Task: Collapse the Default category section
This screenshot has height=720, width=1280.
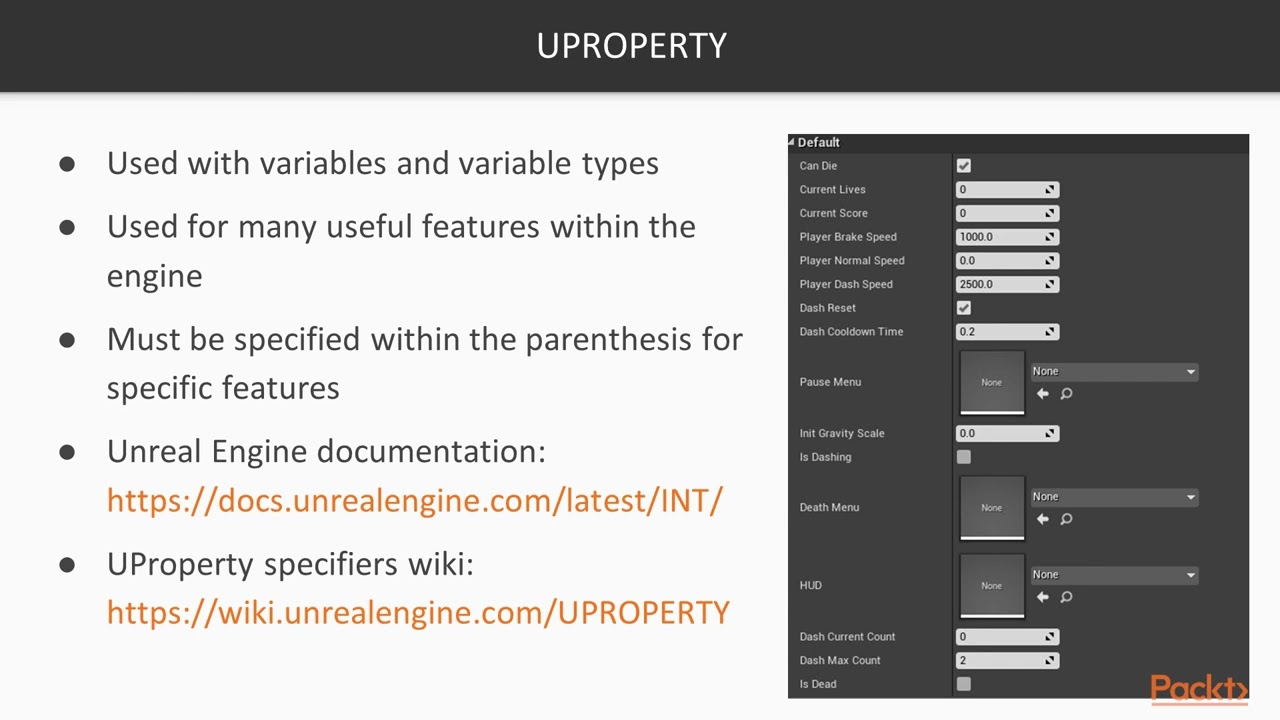Action: 792,142
